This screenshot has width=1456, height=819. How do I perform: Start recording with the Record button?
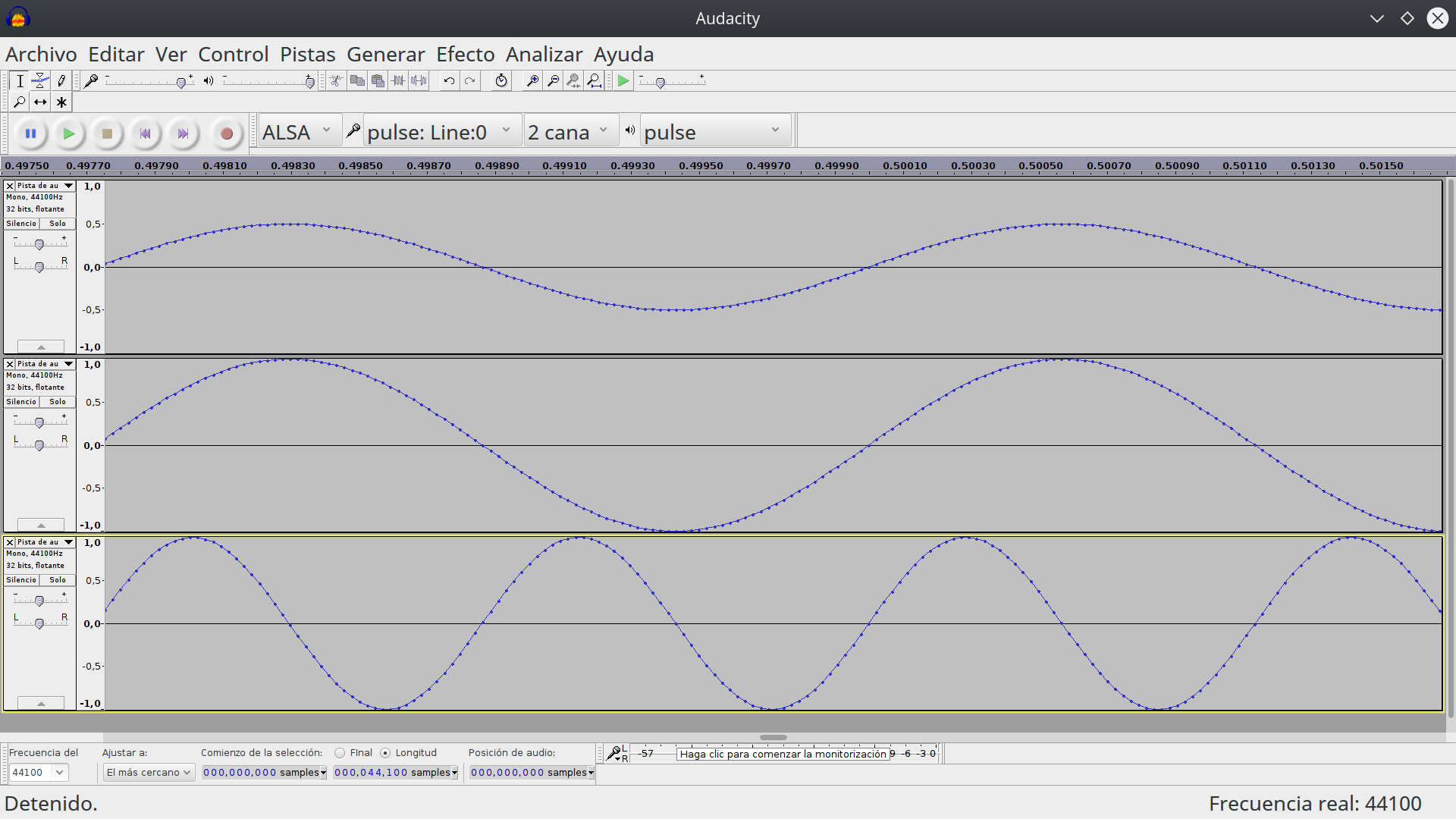pos(226,133)
